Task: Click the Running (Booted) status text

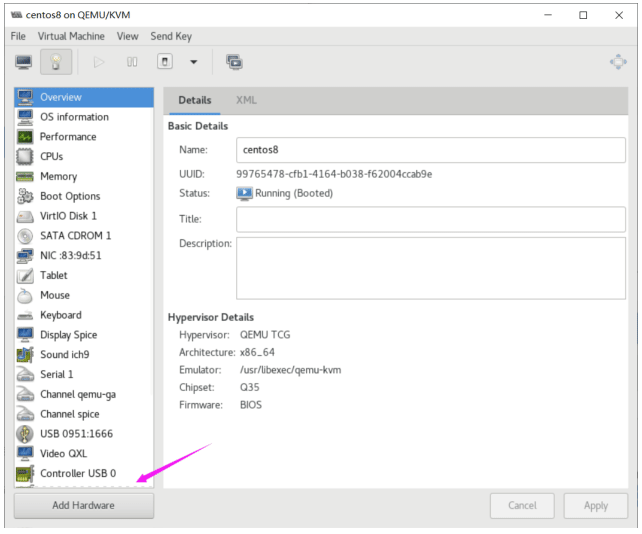Action: (294, 193)
